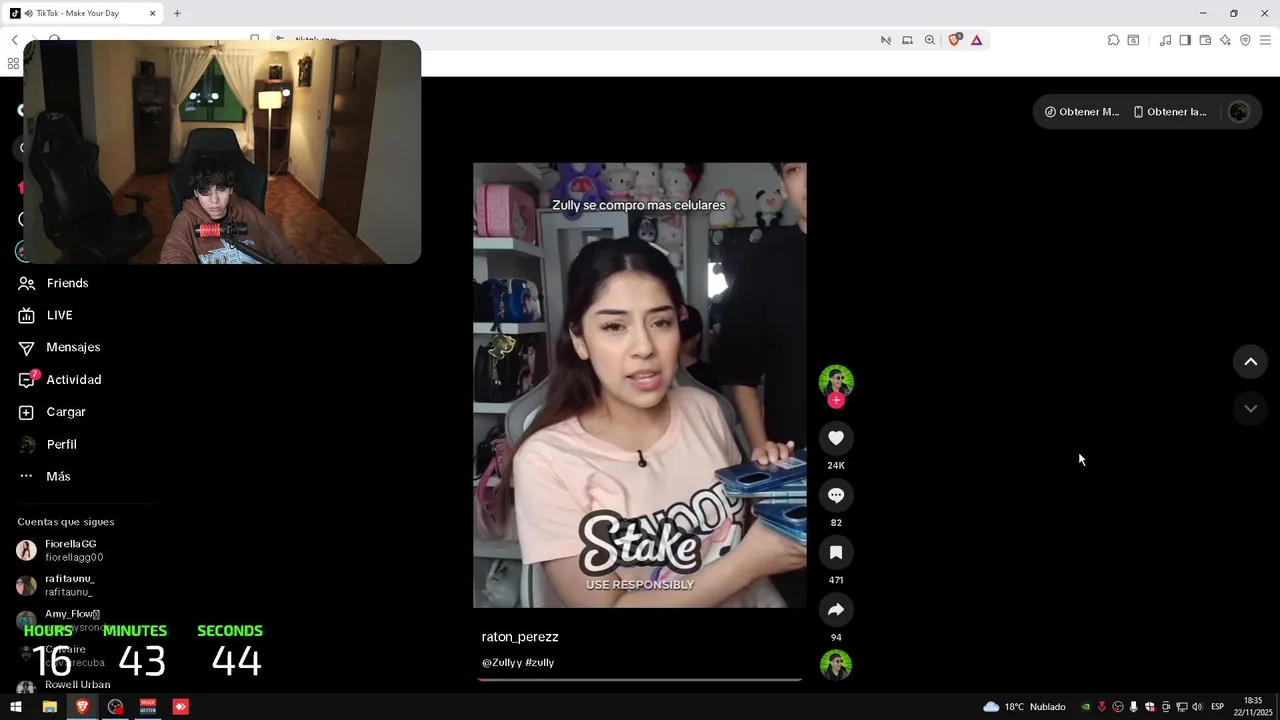
Task: Open the creator avatar beside the video
Action: click(836, 381)
